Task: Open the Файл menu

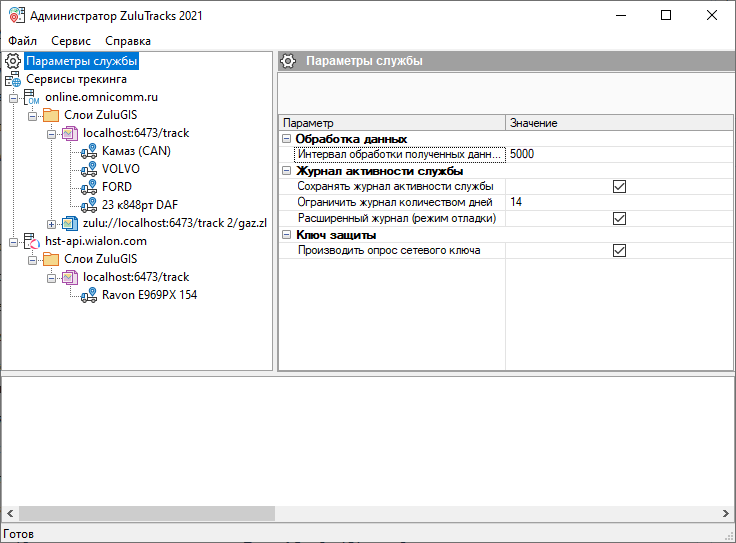Action: (x=22, y=41)
